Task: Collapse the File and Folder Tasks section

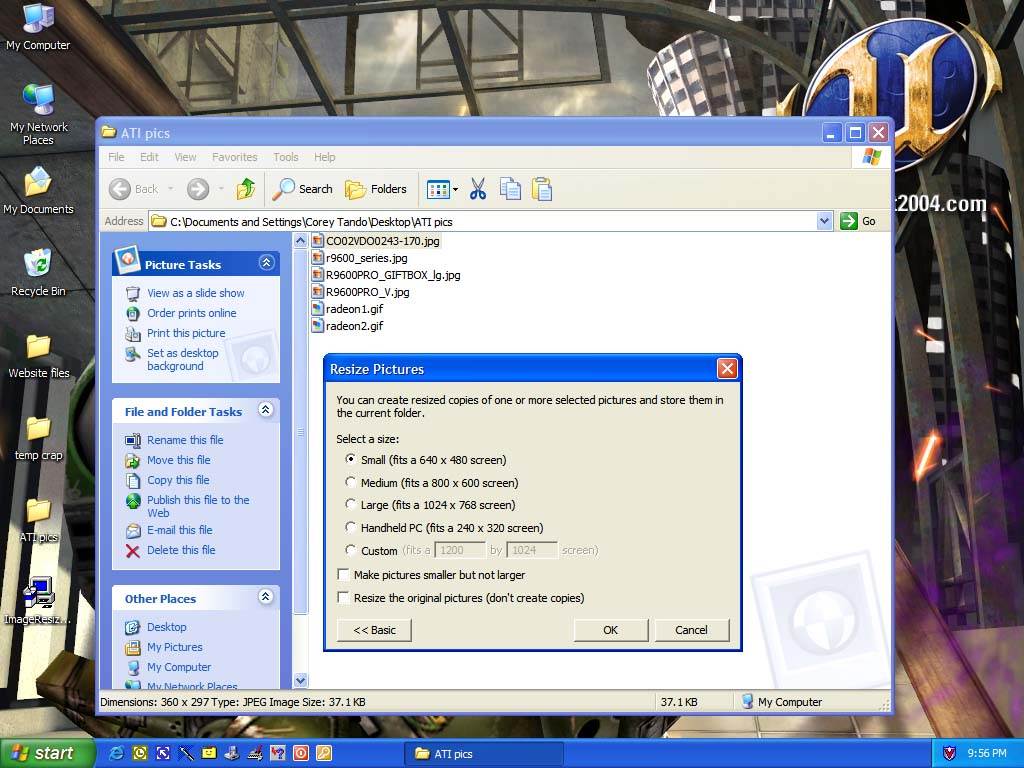Action: tap(266, 409)
